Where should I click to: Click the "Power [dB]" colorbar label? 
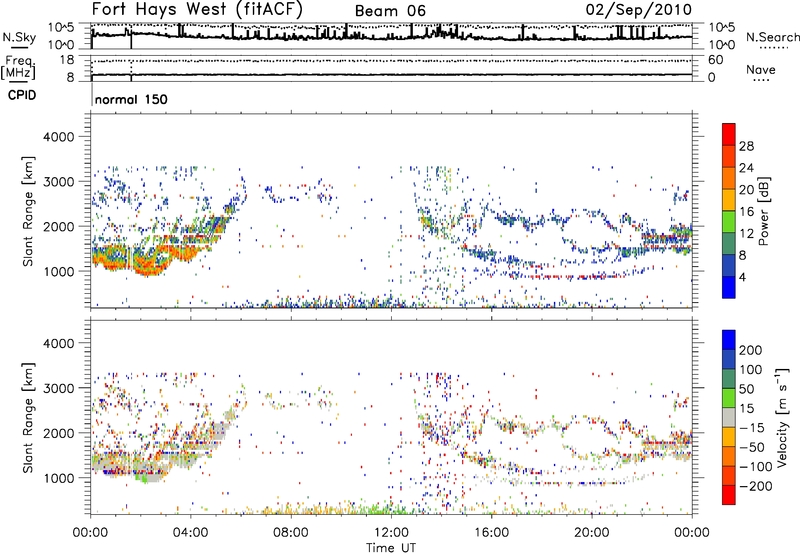pyautogui.click(x=764, y=211)
